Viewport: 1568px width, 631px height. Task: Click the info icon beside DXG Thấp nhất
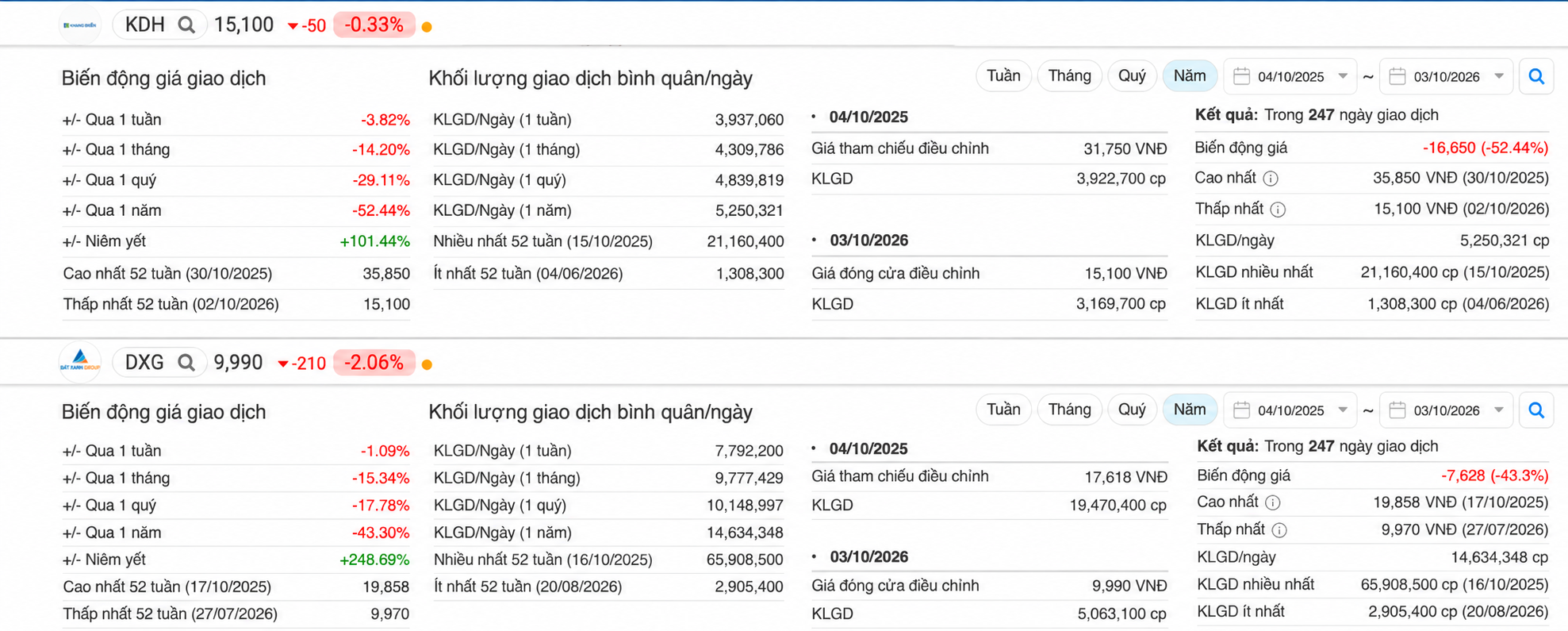coord(1279,530)
